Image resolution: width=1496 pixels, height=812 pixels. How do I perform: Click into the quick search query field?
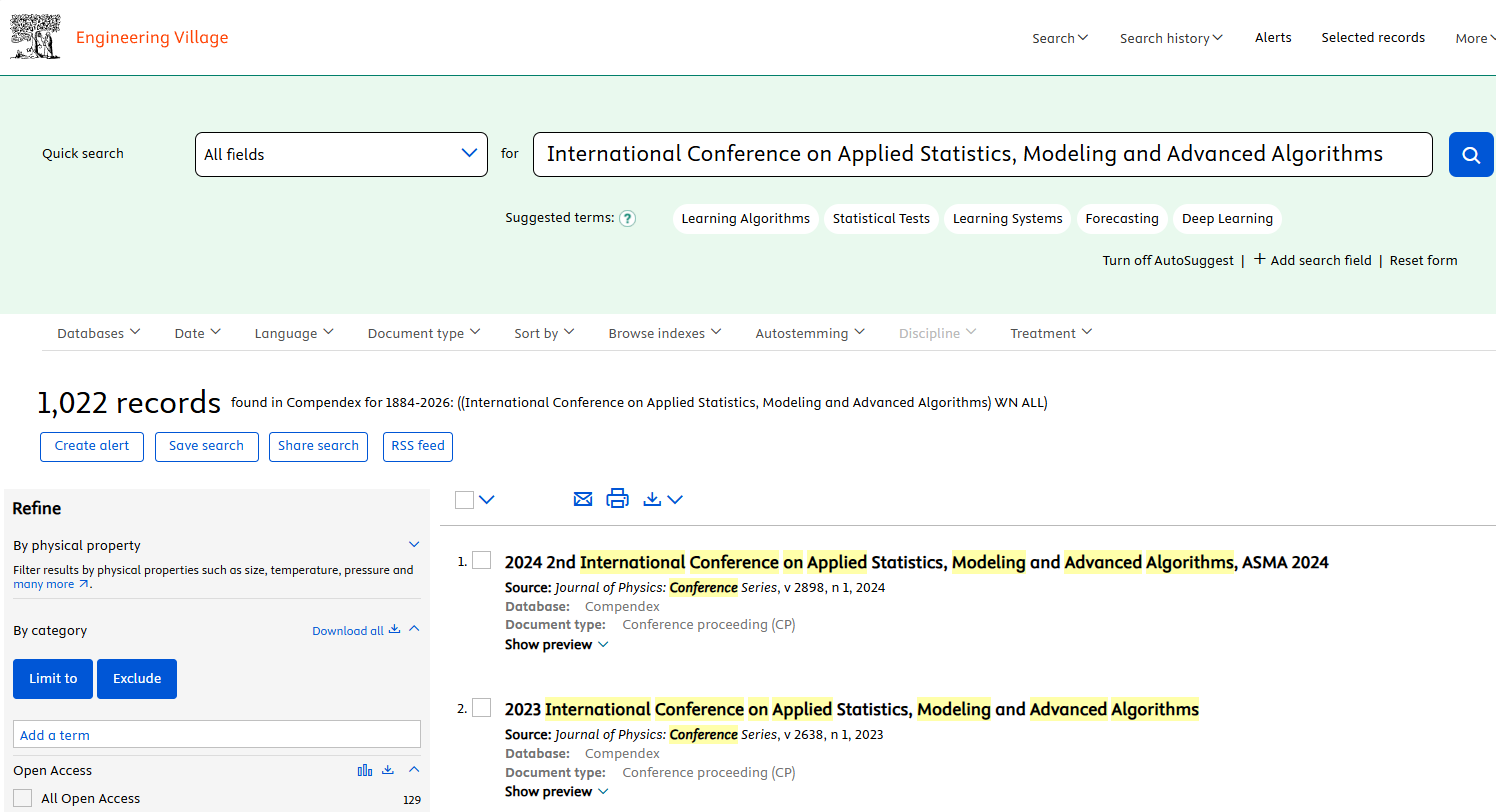click(982, 155)
